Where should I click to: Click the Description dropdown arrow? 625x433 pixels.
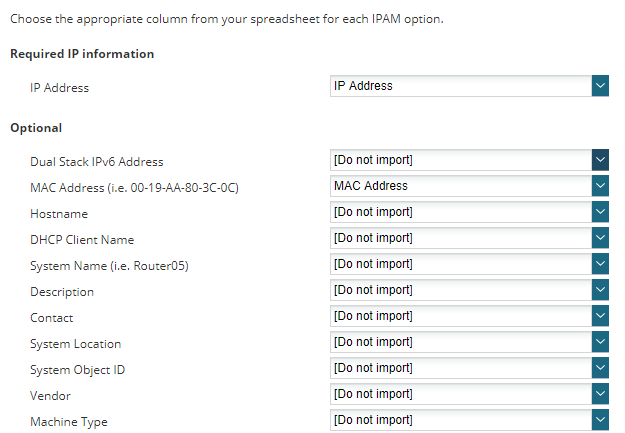click(x=600, y=290)
